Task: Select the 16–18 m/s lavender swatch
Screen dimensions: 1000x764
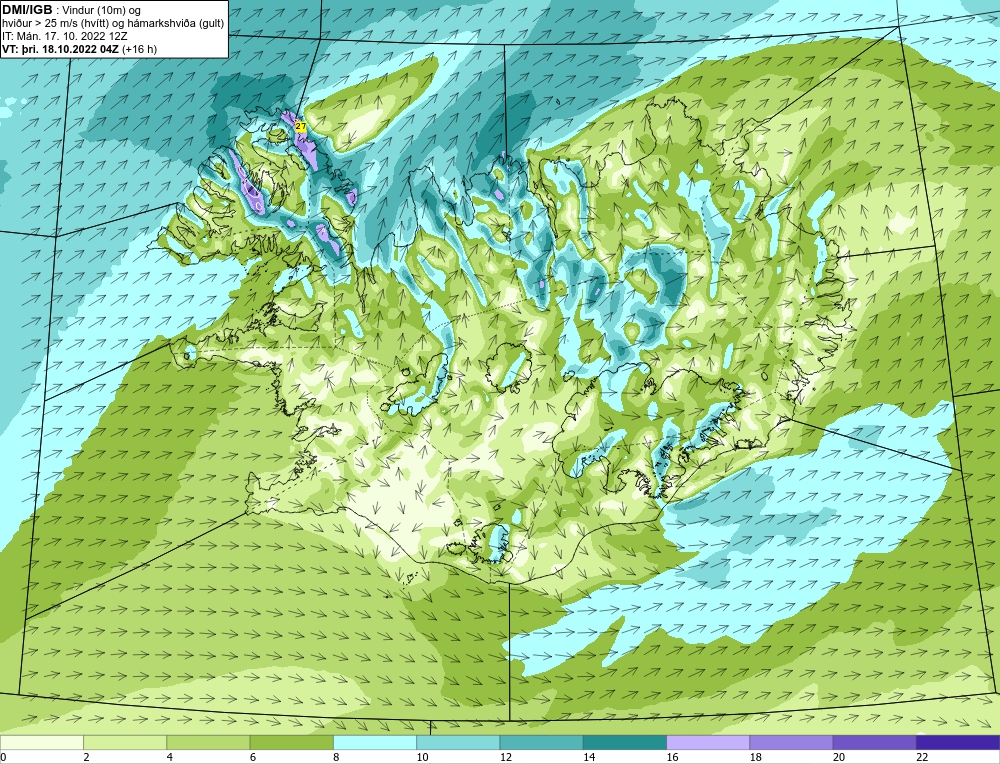Action: tap(708, 742)
